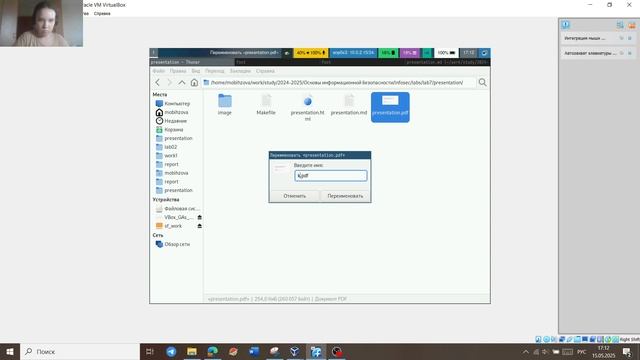The height and width of the screenshot is (360, 640).
Task: Open the Правка menu in Thunar
Action: point(178,71)
